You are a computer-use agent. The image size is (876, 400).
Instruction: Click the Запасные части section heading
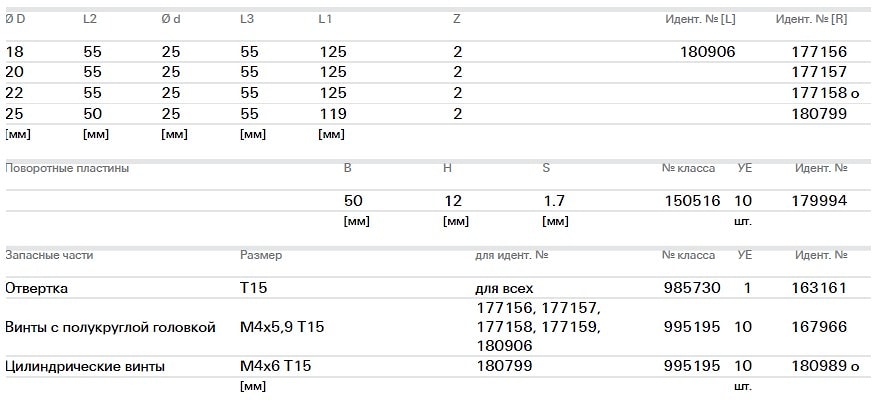click(x=49, y=256)
